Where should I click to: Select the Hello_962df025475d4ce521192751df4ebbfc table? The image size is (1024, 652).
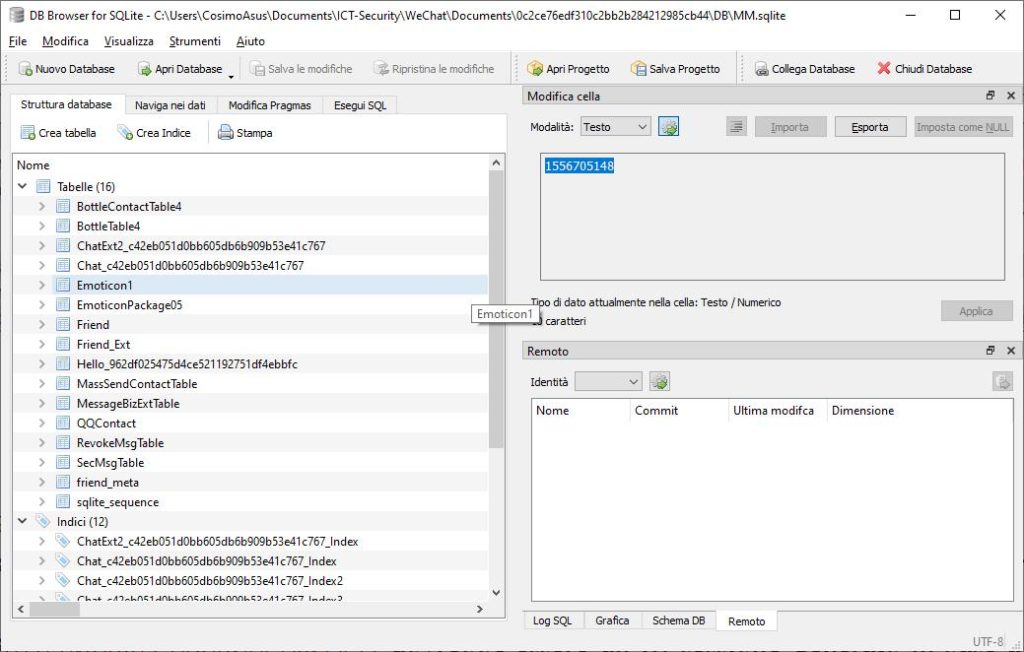click(x=187, y=364)
